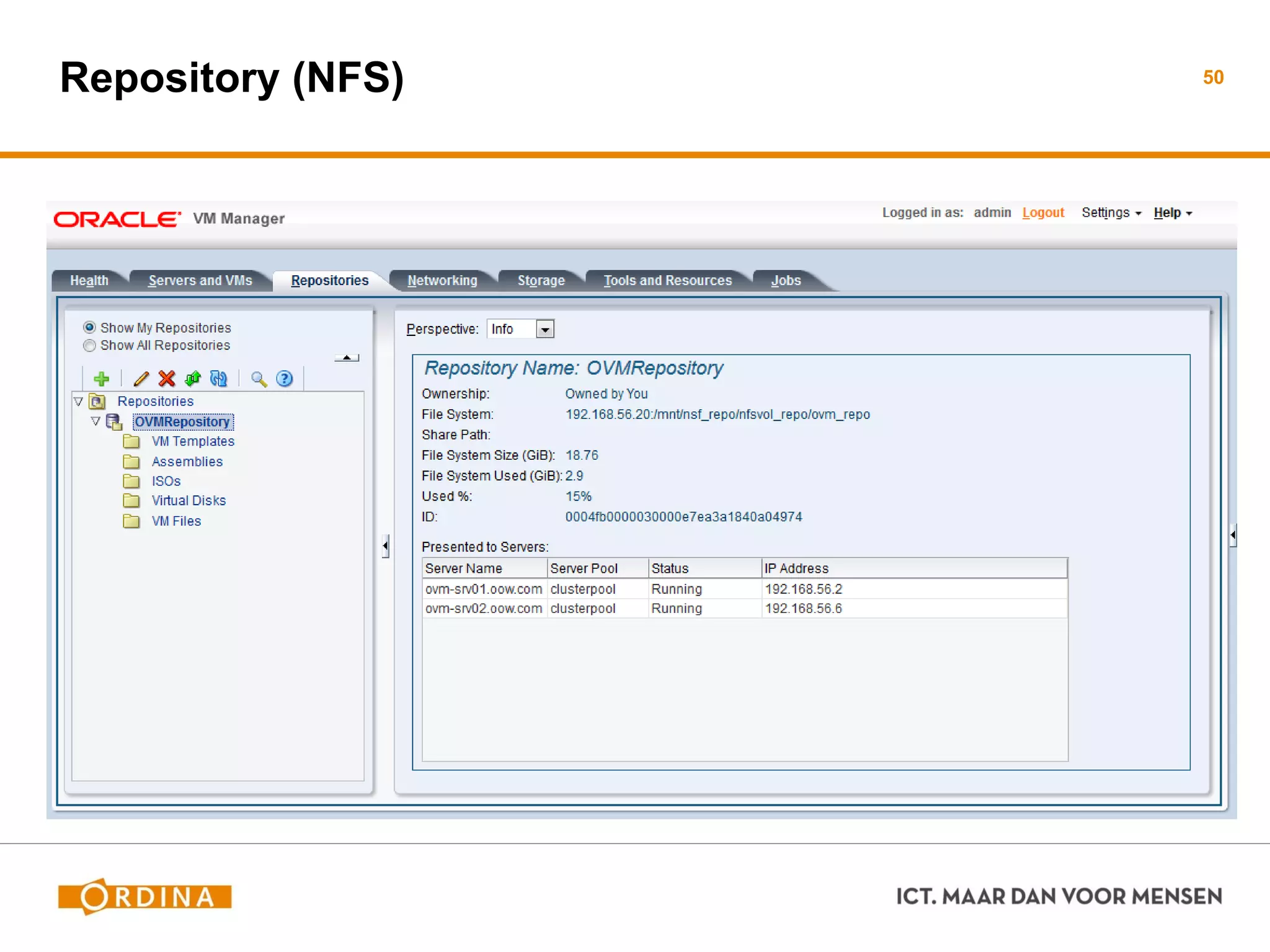Collapse the left navigation pane splitter arrow
Screen dimensions: 1270x952
[386, 546]
